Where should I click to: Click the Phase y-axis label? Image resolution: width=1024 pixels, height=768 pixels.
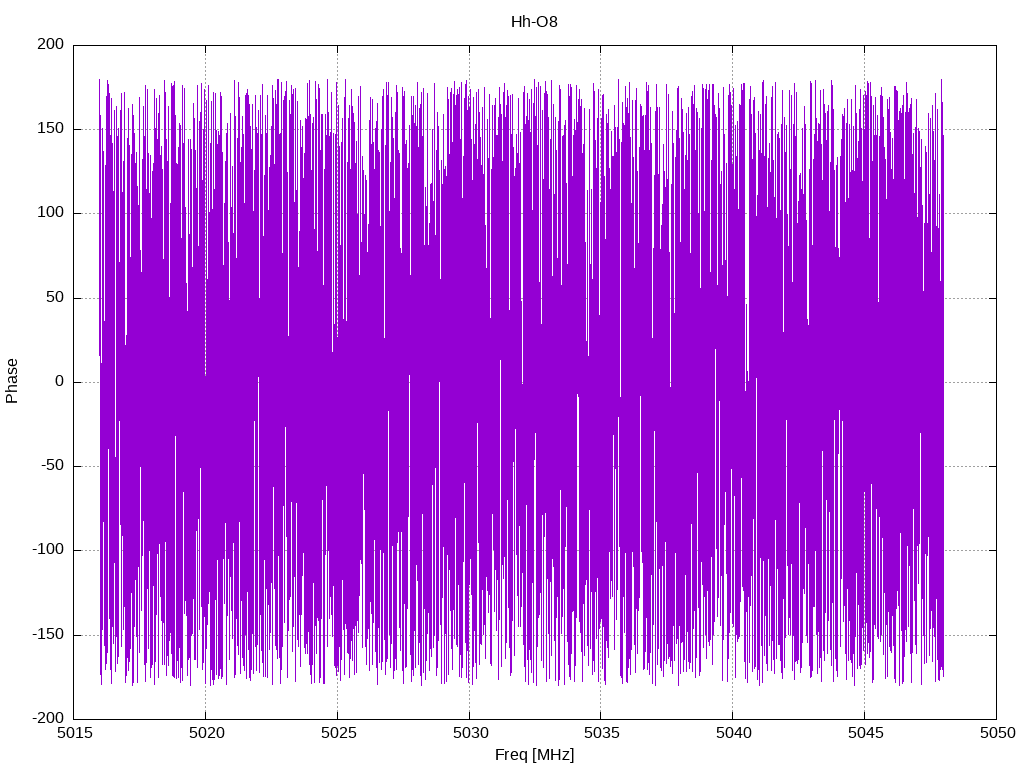tap(12, 381)
